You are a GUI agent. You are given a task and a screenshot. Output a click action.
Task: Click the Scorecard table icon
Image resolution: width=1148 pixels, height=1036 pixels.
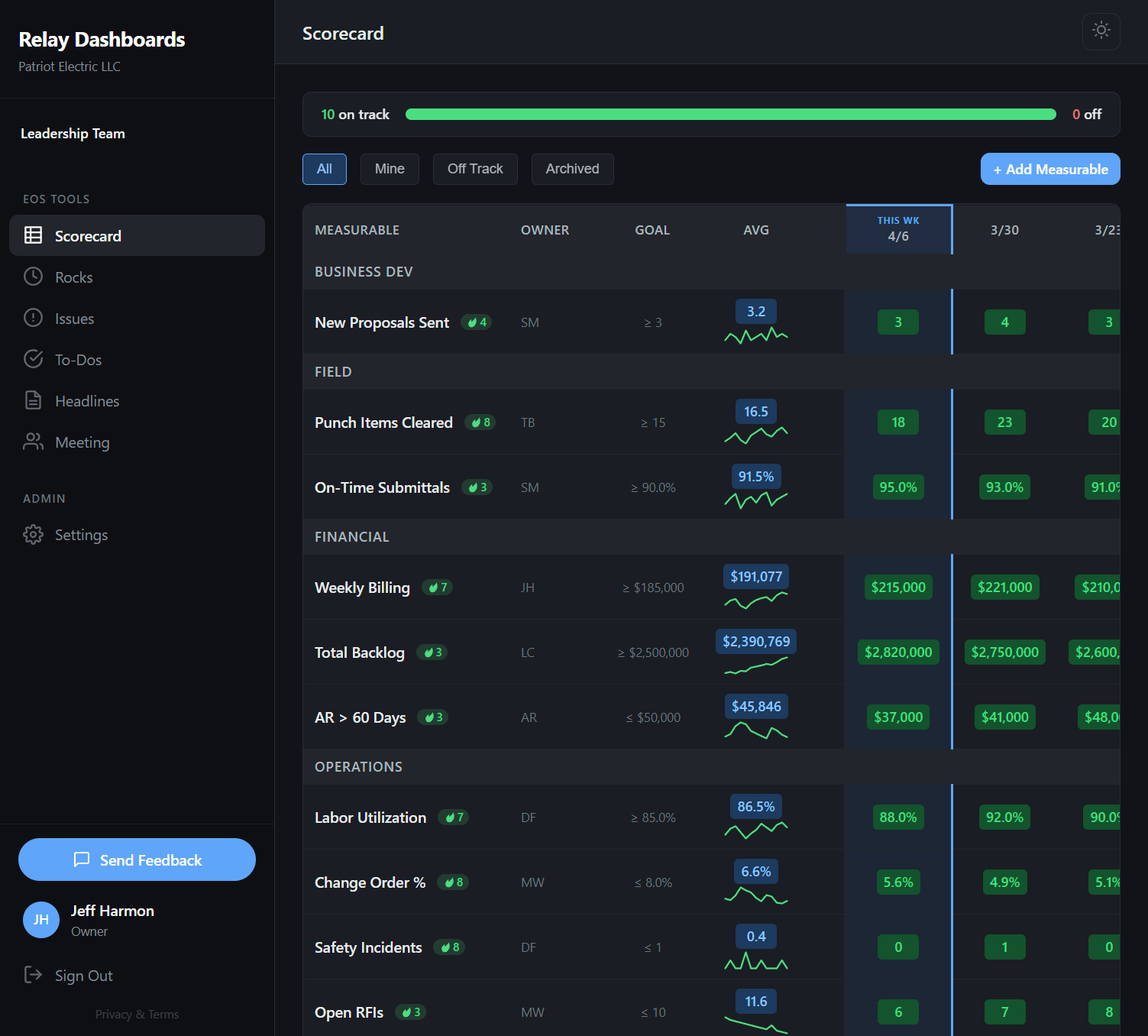click(x=33, y=235)
